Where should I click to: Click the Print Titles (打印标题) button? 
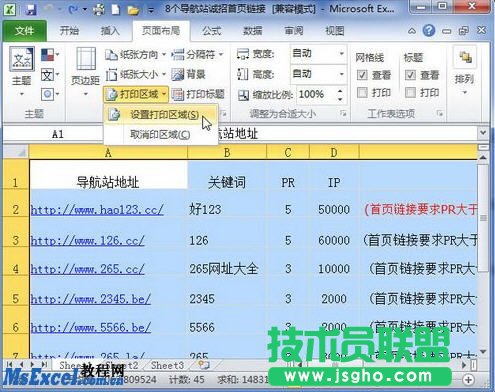tap(198, 94)
